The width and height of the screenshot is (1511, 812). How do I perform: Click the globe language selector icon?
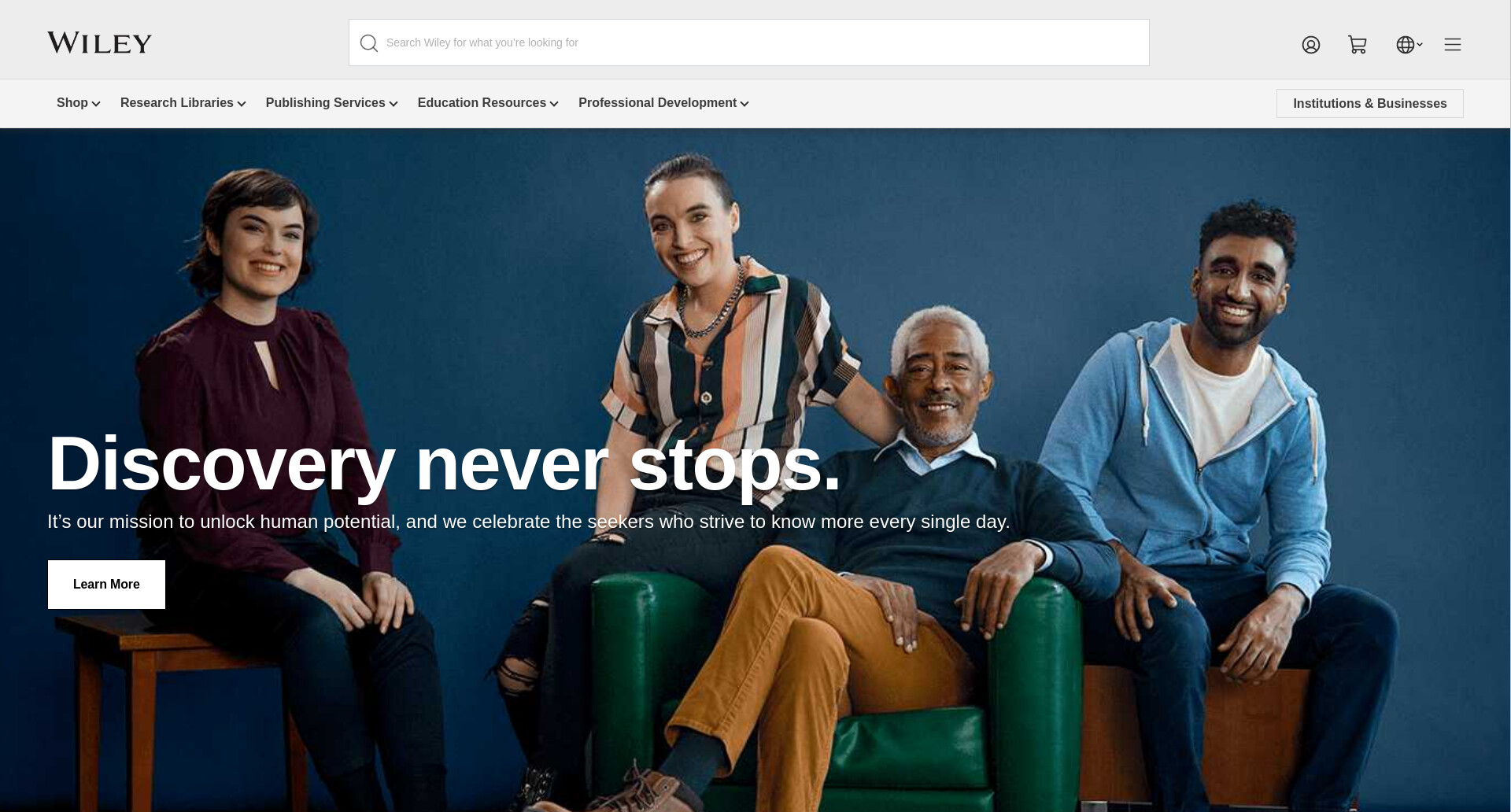pos(1406,45)
